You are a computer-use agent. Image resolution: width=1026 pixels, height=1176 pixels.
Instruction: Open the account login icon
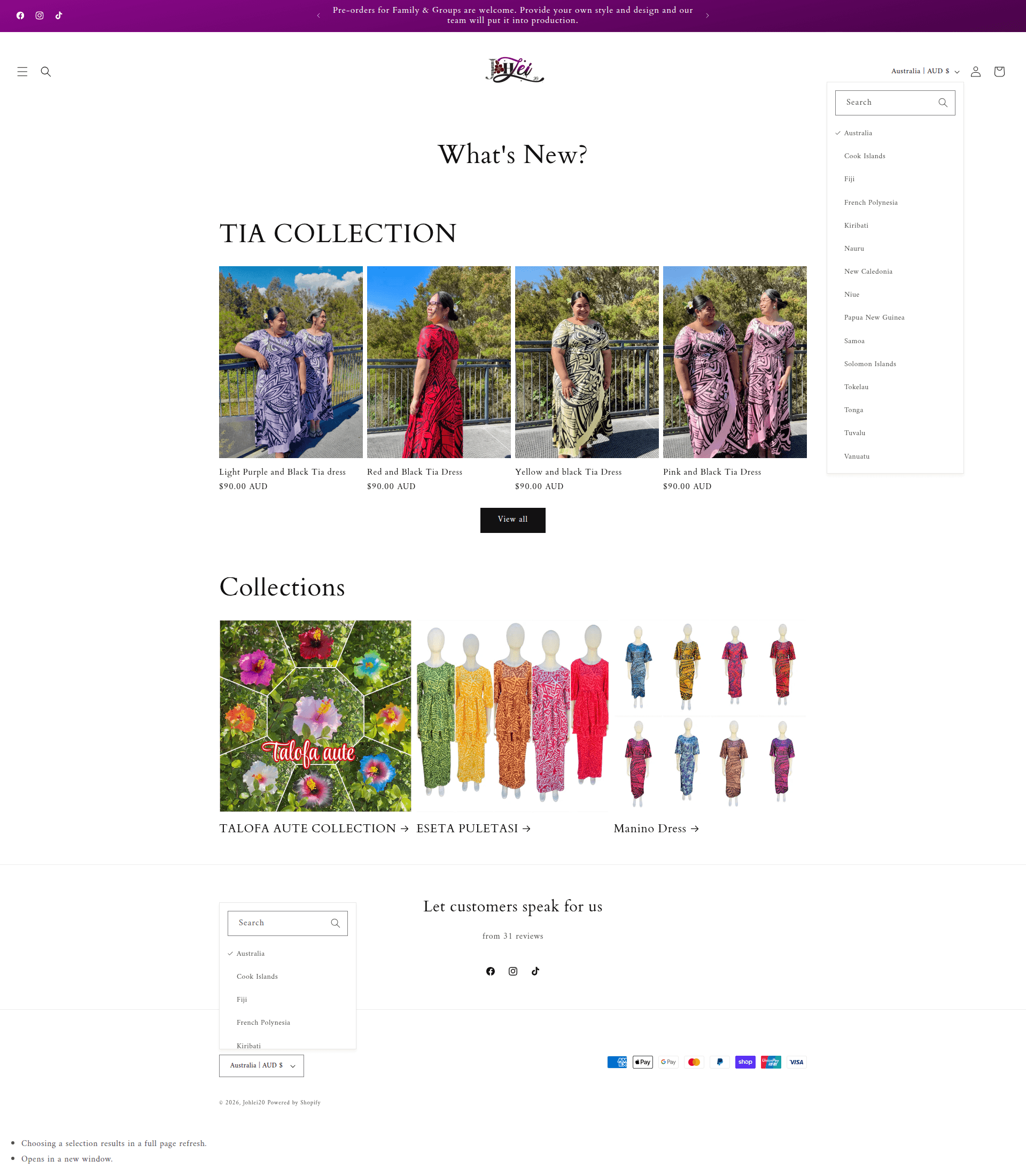(x=976, y=72)
